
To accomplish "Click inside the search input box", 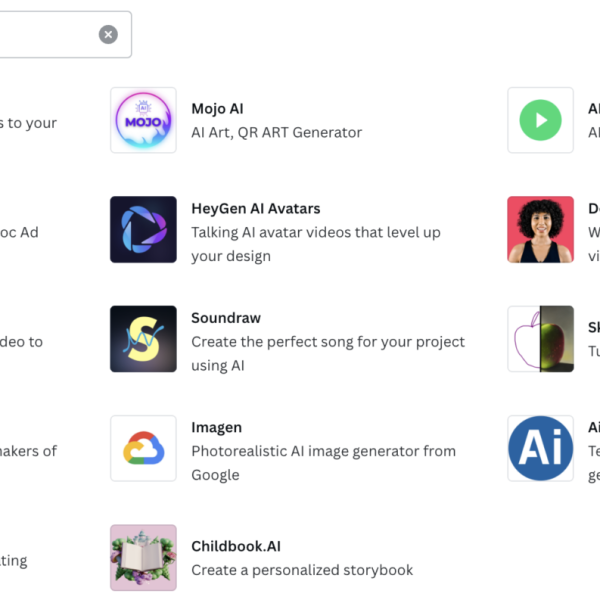I will coord(48,34).
